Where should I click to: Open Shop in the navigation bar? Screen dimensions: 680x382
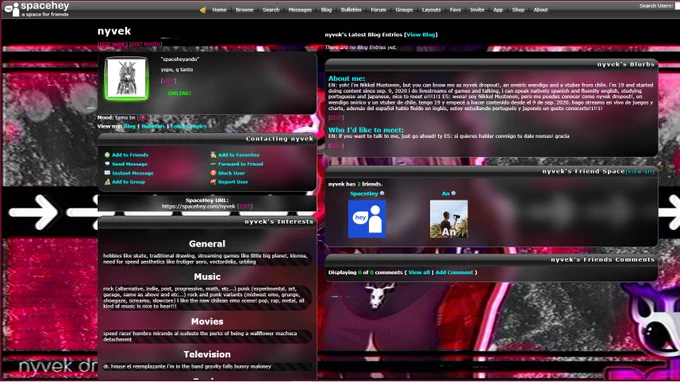518,10
